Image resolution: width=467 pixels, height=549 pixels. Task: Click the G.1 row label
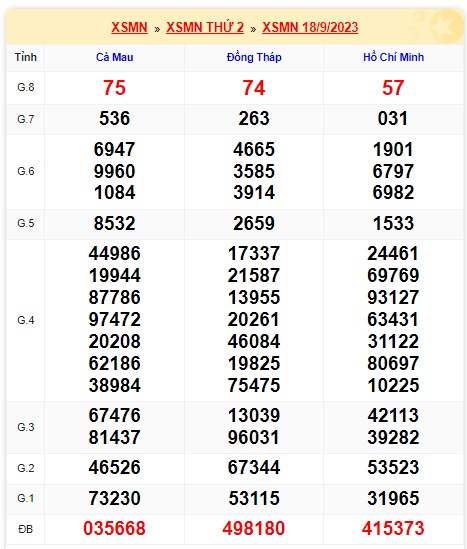pos(26,498)
